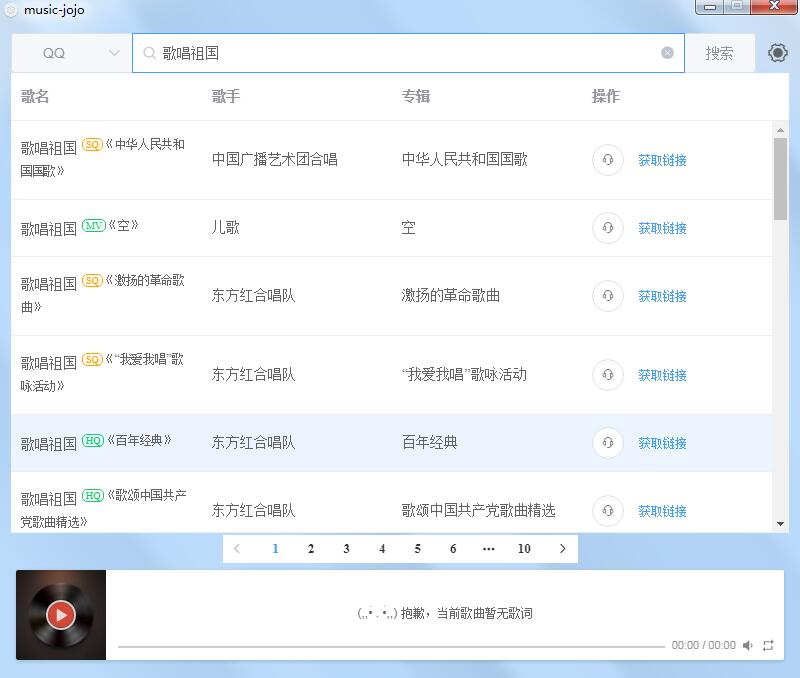
Task: Select page 1 in pagination
Action: click(x=276, y=548)
